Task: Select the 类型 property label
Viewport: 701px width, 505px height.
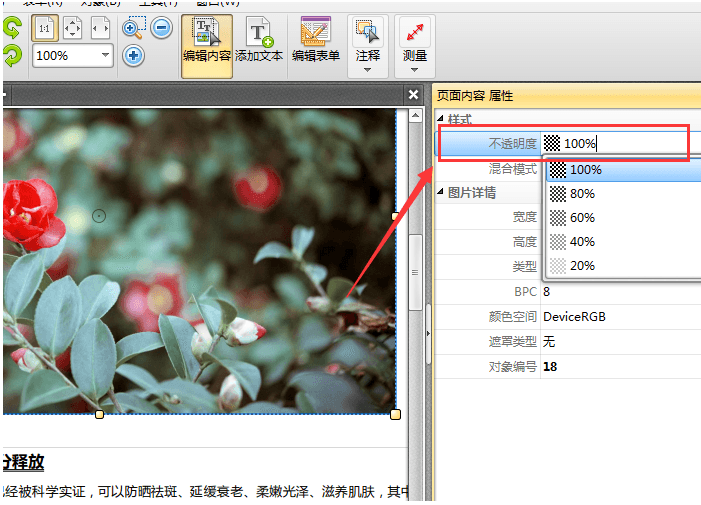Action: [x=524, y=267]
